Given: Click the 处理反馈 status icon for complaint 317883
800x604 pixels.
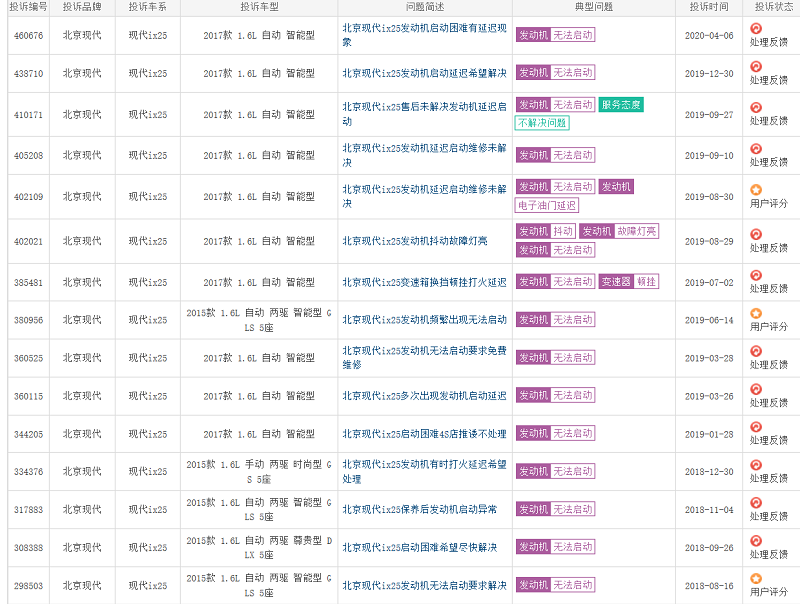Looking at the screenshot, I should coord(756,502).
